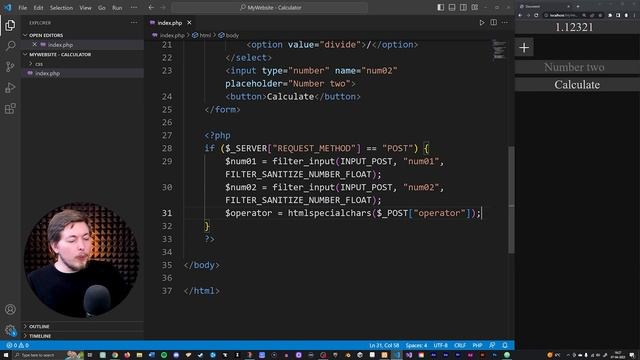The image size is (640, 360).
Task: Open a new browser tab
Action: click(578, 7)
